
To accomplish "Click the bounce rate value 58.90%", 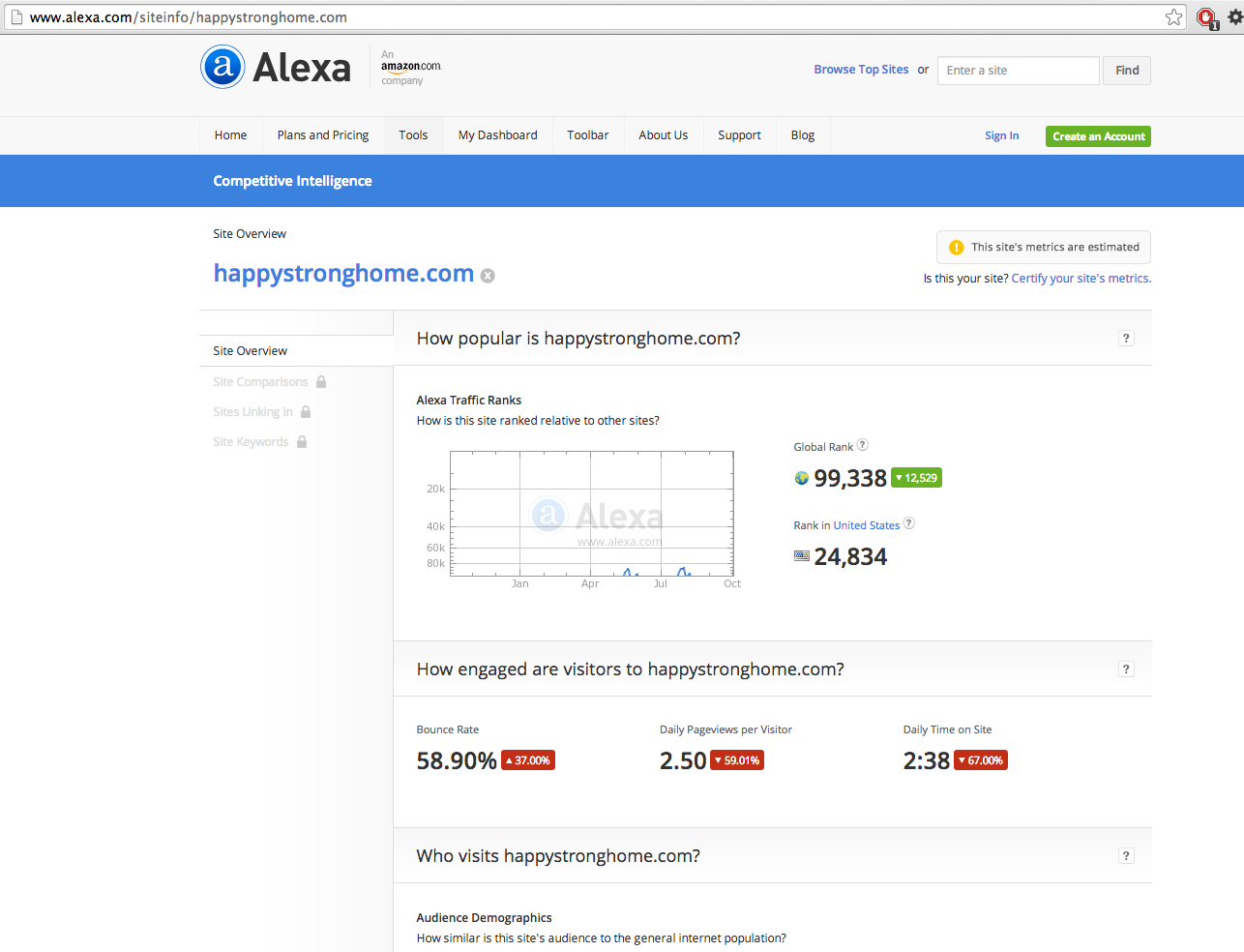I will click(x=457, y=760).
